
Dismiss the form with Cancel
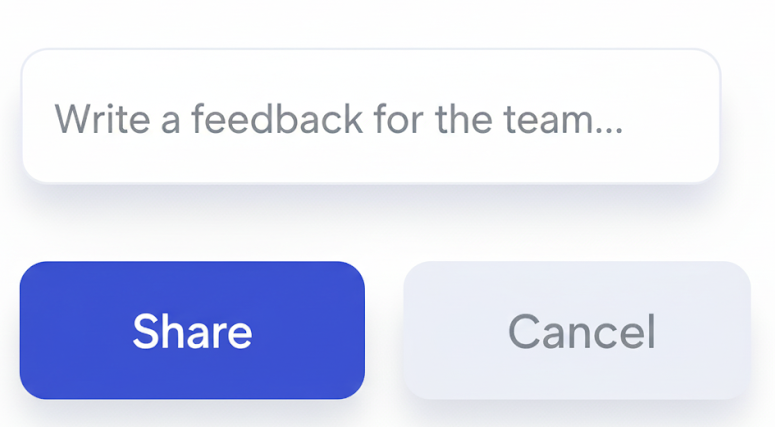tap(577, 331)
